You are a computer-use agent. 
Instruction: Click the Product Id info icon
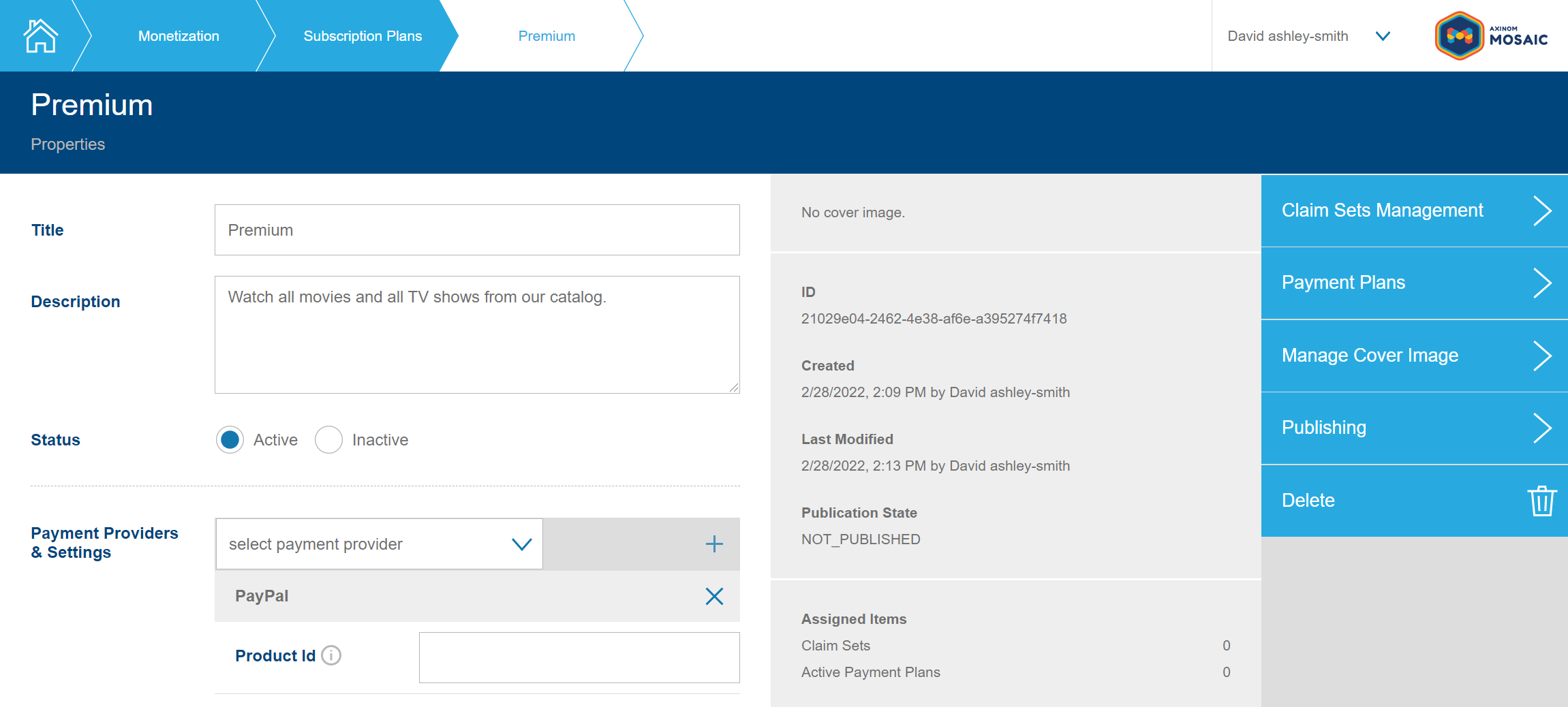(x=331, y=655)
